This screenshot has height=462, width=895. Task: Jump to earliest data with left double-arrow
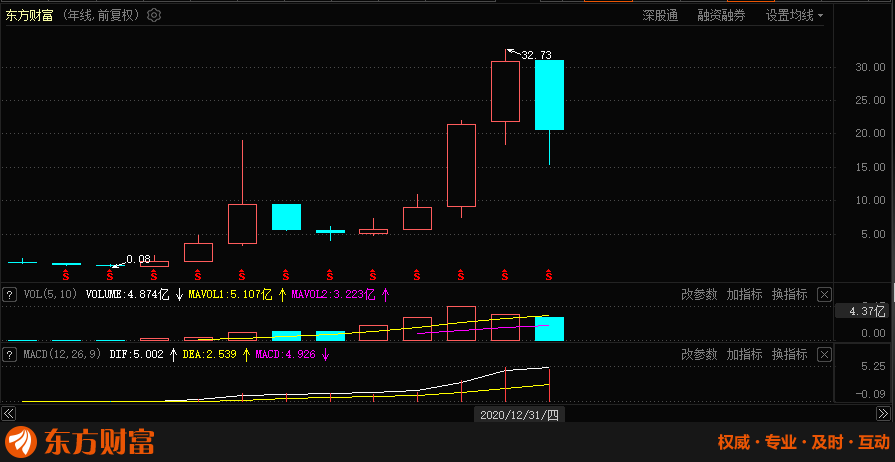tap(8, 413)
